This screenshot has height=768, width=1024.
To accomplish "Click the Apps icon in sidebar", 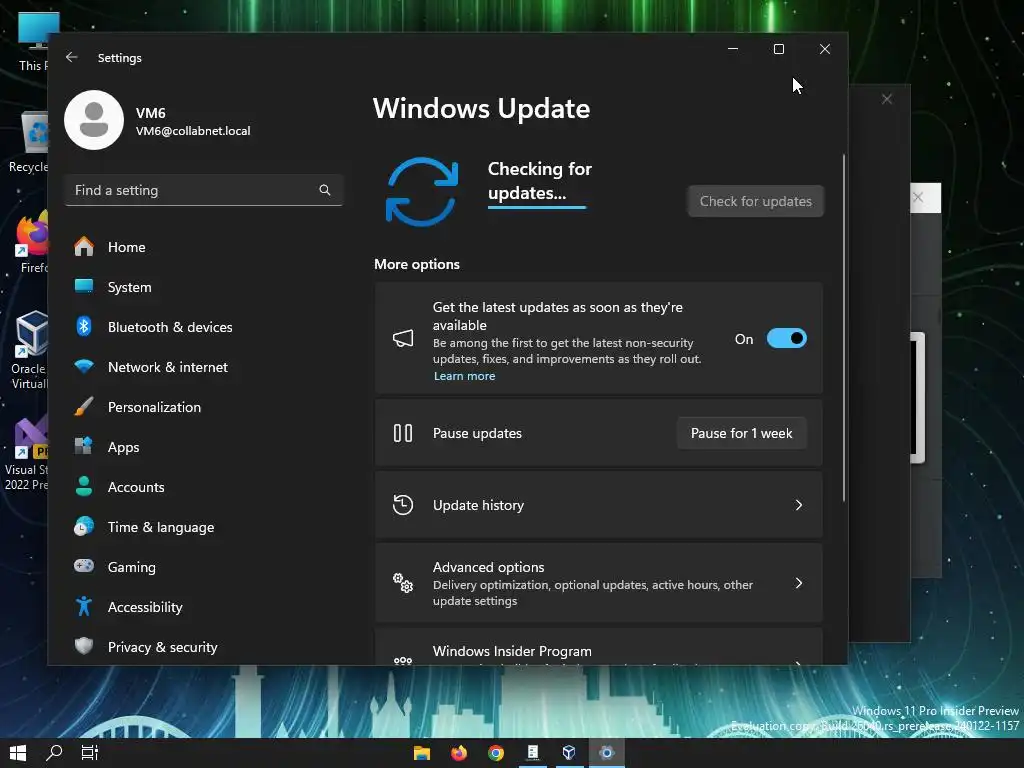I will (x=84, y=447).
